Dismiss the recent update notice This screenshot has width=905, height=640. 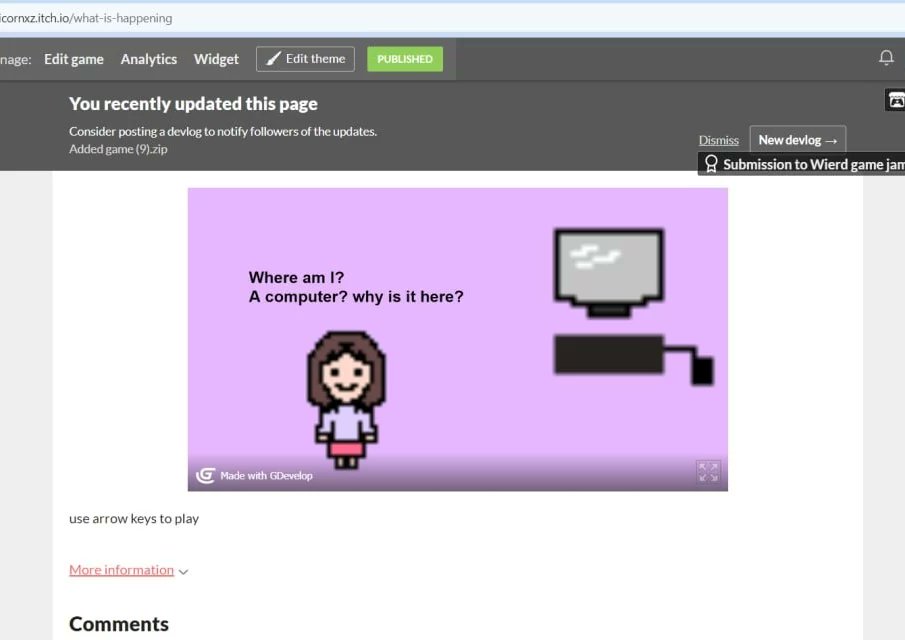[x=719, y=140]
